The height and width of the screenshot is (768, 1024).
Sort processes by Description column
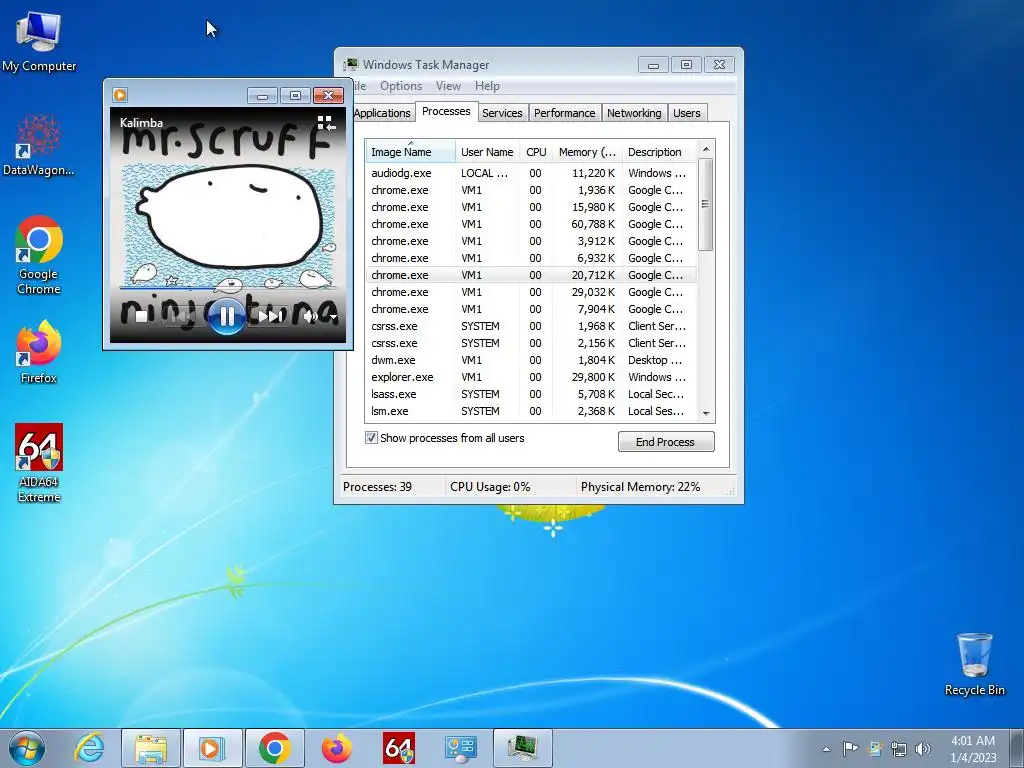click(x=659, y=152)
